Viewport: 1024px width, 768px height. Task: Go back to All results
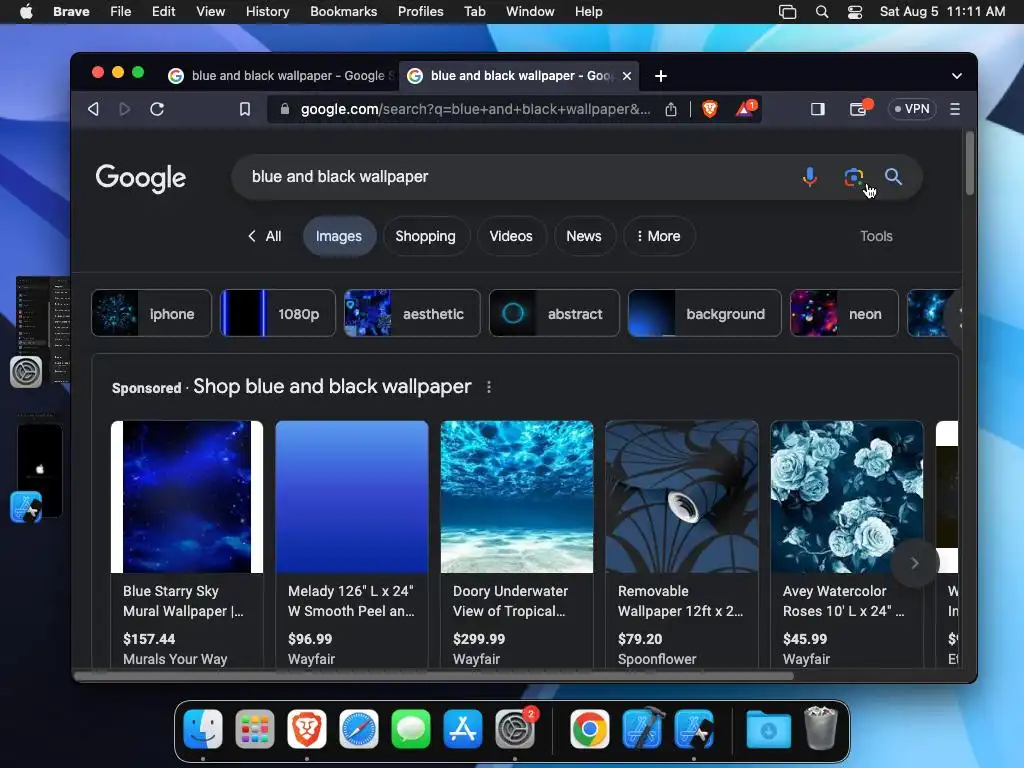(264, 236)
